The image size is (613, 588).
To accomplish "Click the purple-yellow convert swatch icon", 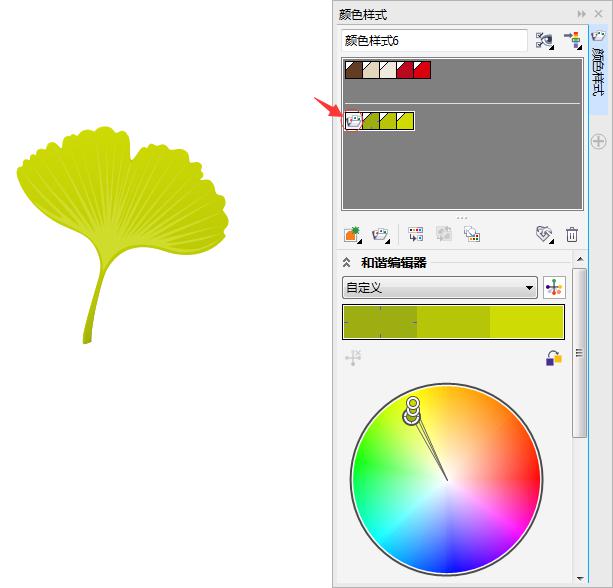I will [554, 358].
